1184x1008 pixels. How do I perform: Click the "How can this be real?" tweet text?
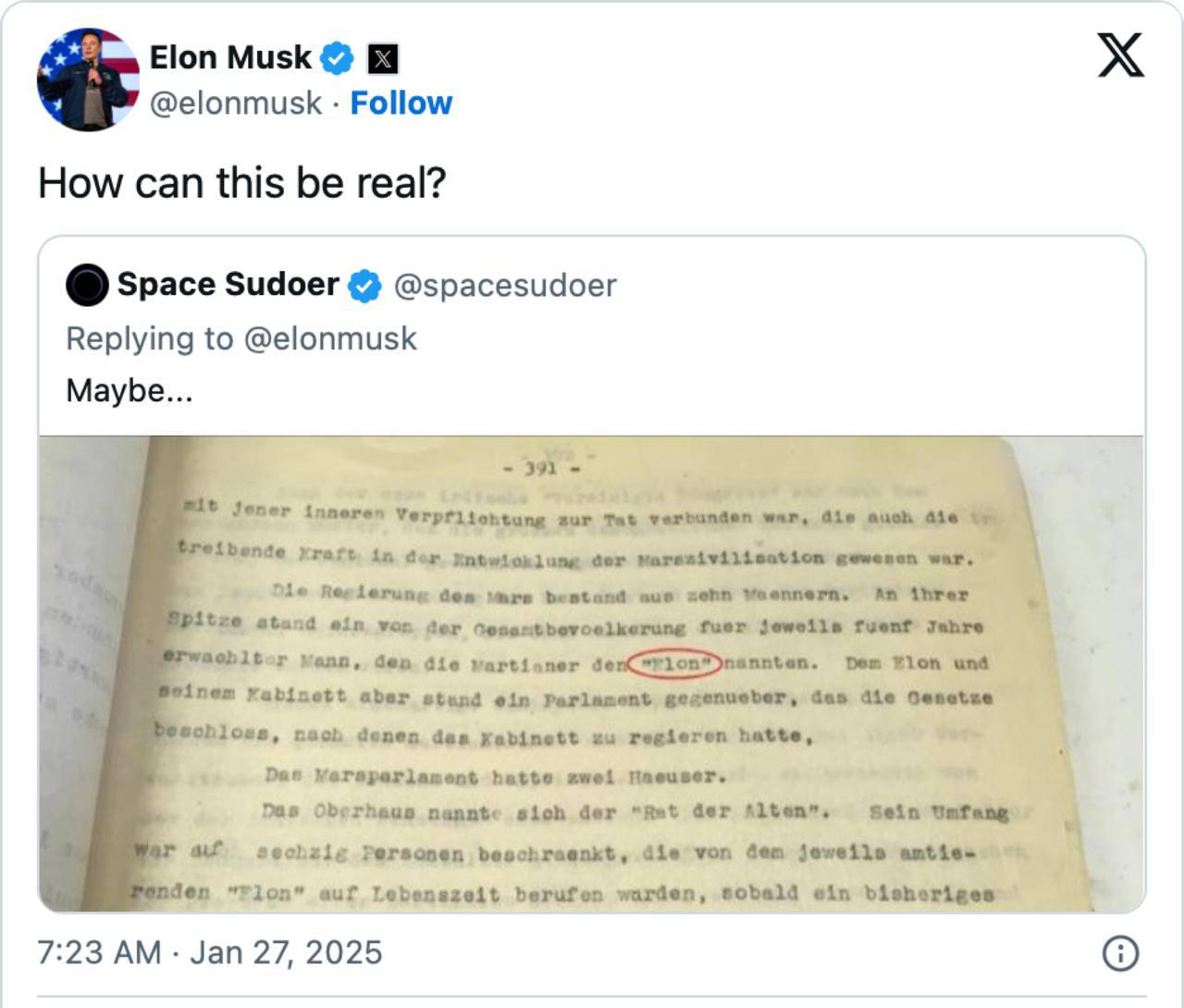tap(242, 182)
